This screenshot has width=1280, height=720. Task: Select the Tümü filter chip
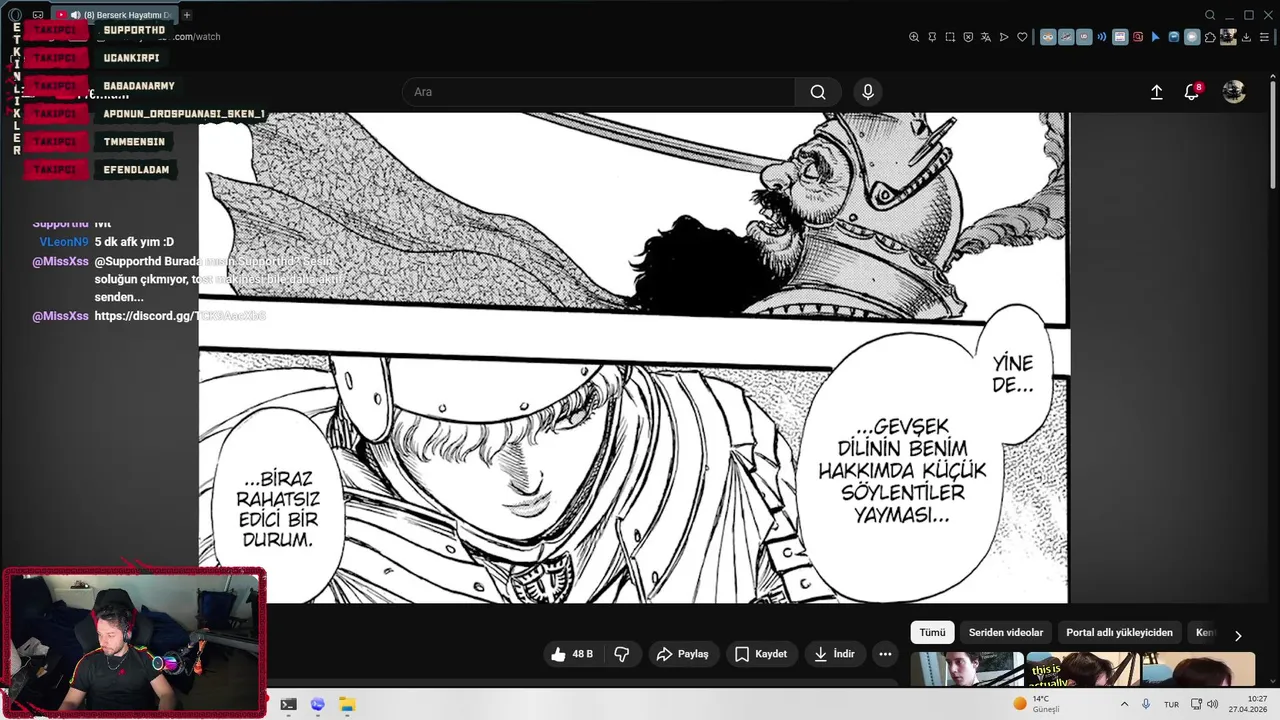coord(932,633)
